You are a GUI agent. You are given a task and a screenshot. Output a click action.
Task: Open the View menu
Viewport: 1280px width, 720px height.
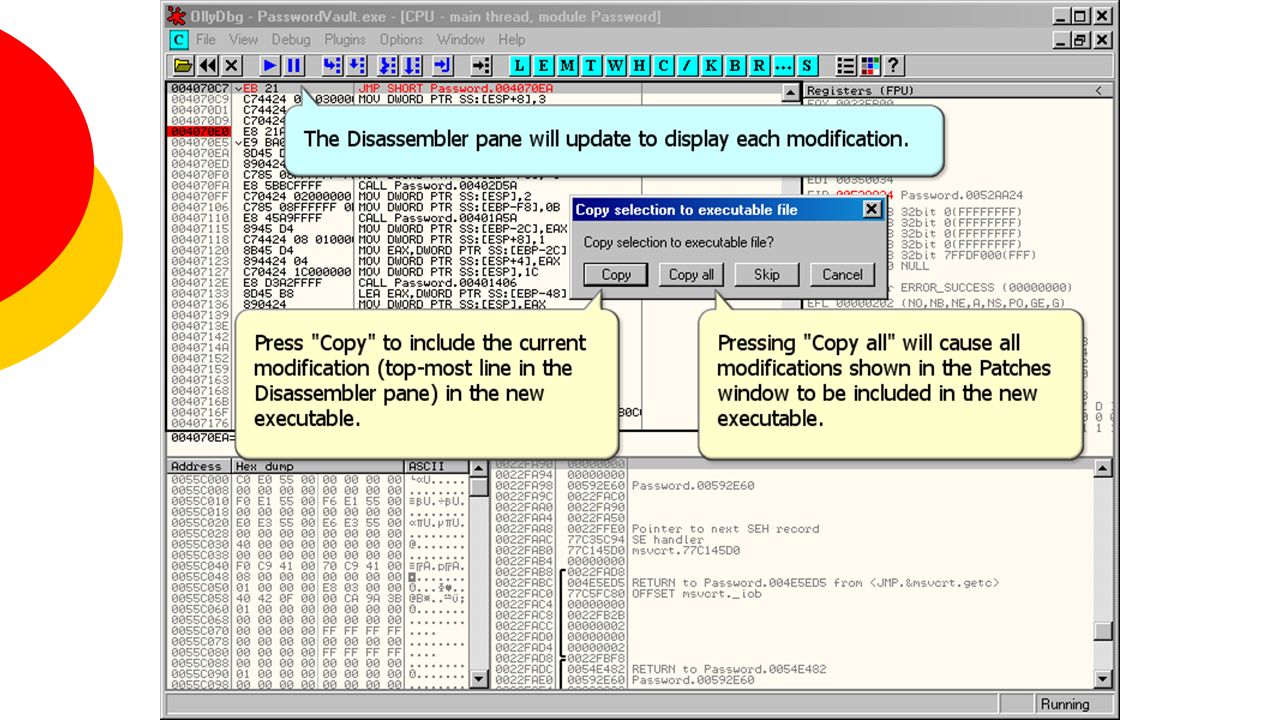[x=243, y=40]
